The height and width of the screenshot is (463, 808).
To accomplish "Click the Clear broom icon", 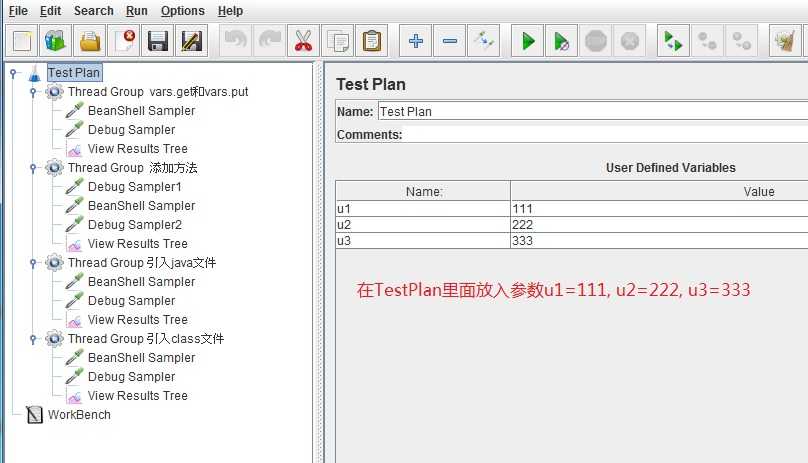I will pos(785,41).
